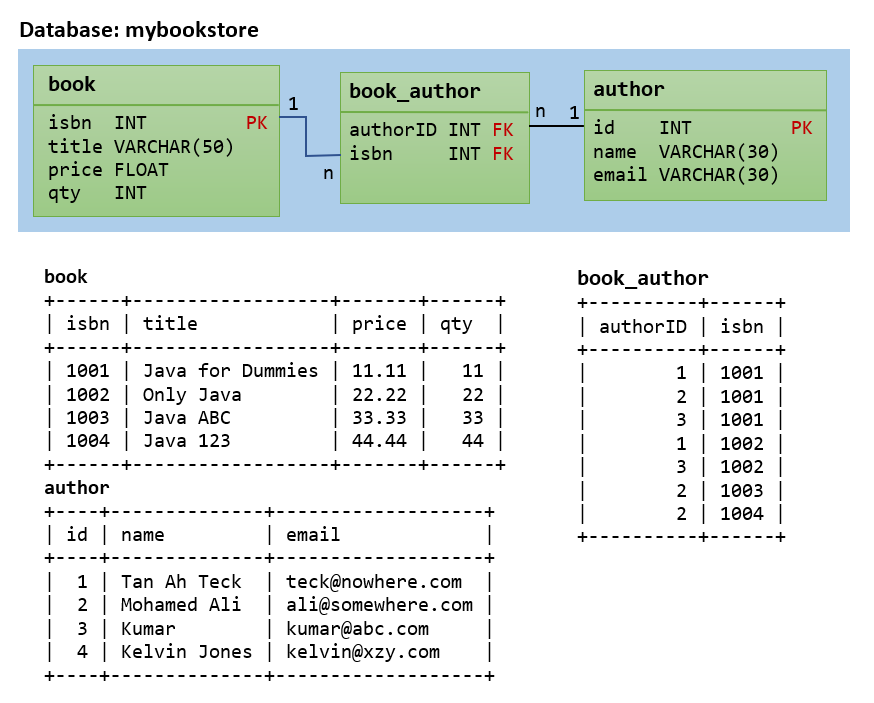Click the FK label beside book_author isbn field
The width and height of the screenshot is (874, 703).
click(x=502, y=154)
